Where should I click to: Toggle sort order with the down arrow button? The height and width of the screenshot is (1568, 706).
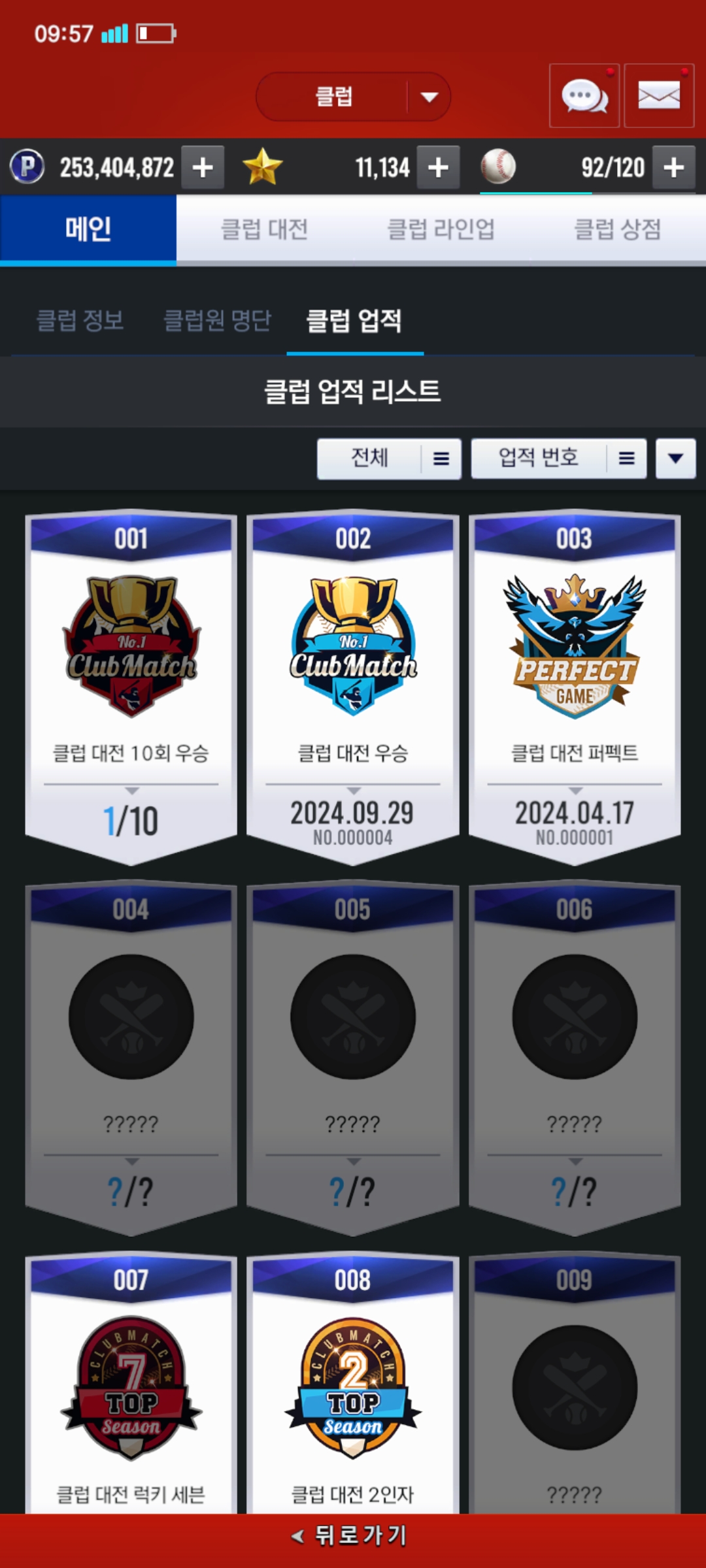coord(676,459)
